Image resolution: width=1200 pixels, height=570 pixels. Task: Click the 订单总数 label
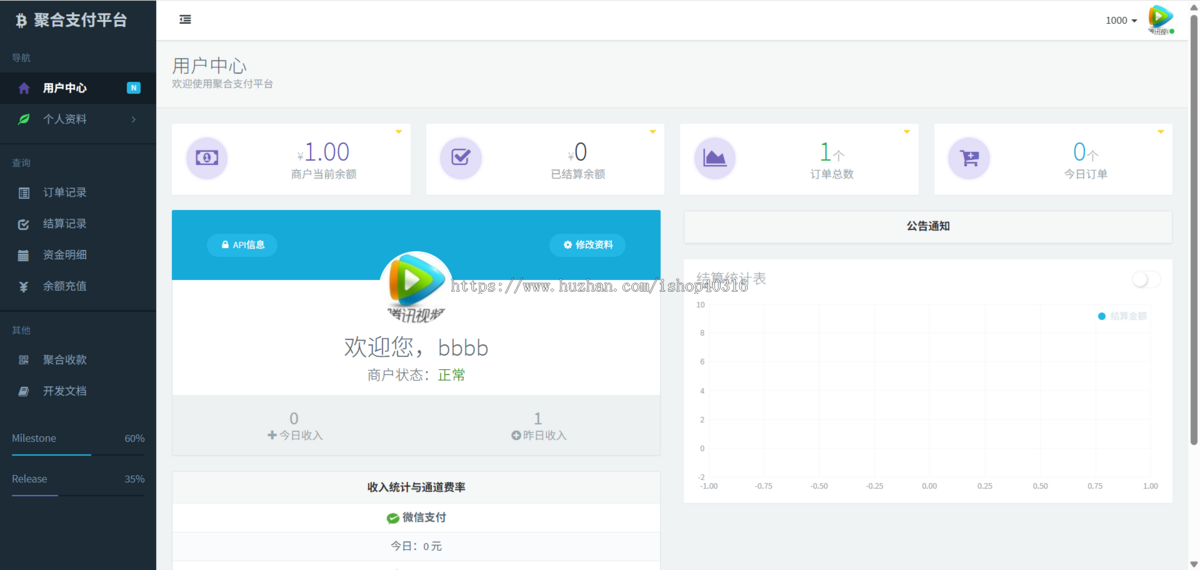832,174
